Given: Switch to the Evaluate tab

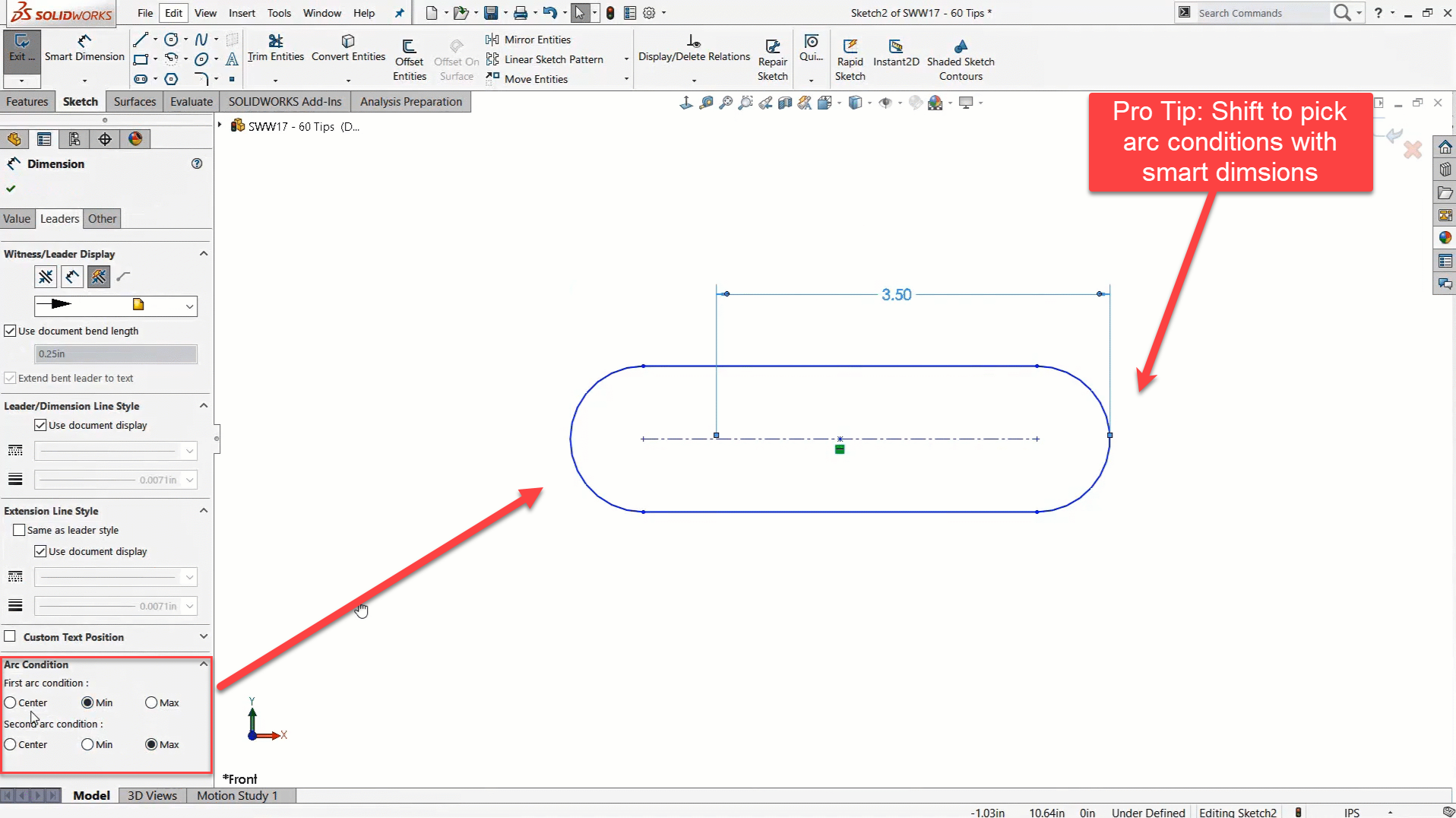Looking at the screenshot, I should (x=191, y=102).
